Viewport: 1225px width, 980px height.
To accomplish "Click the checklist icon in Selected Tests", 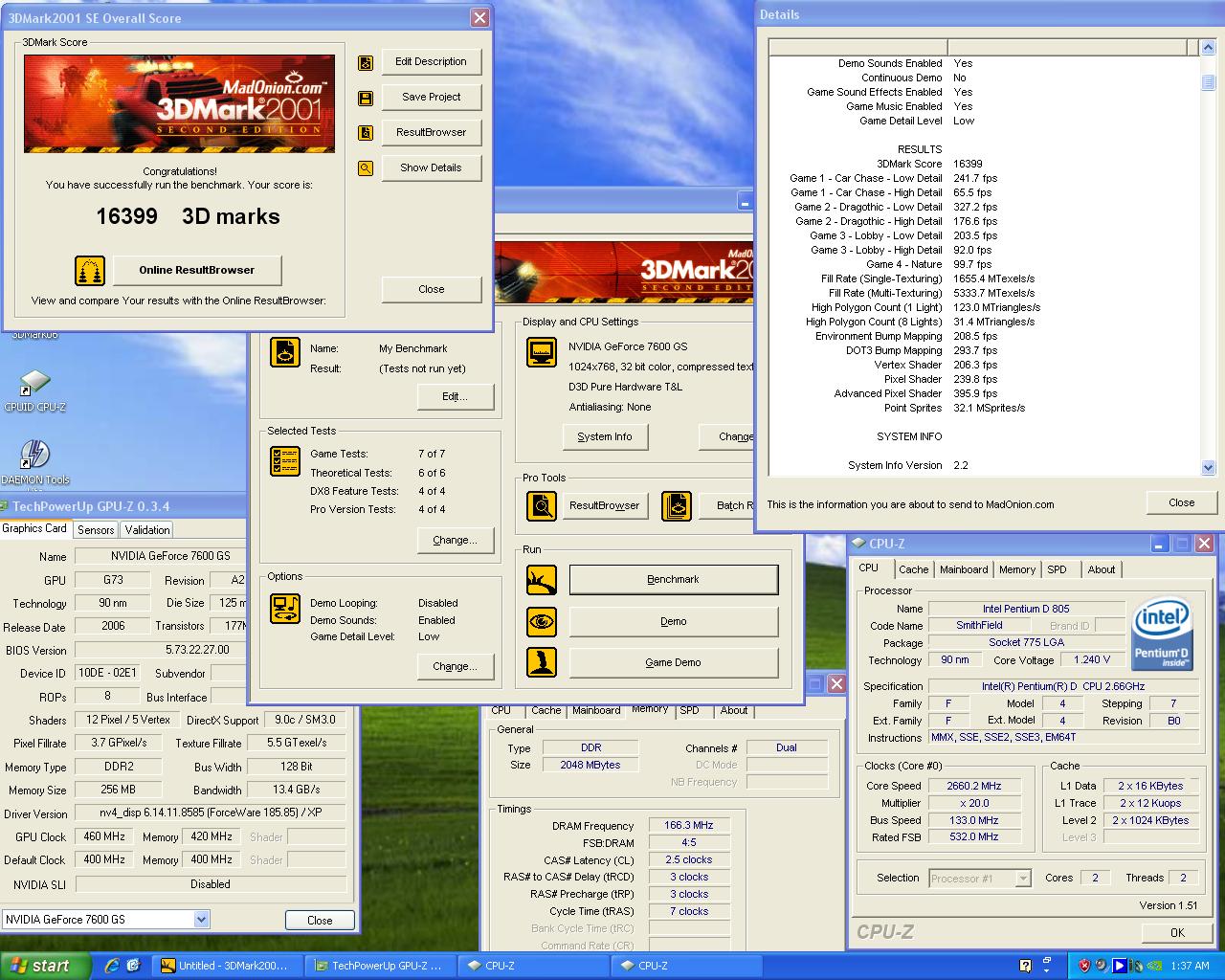I will (x=285, y=461).
